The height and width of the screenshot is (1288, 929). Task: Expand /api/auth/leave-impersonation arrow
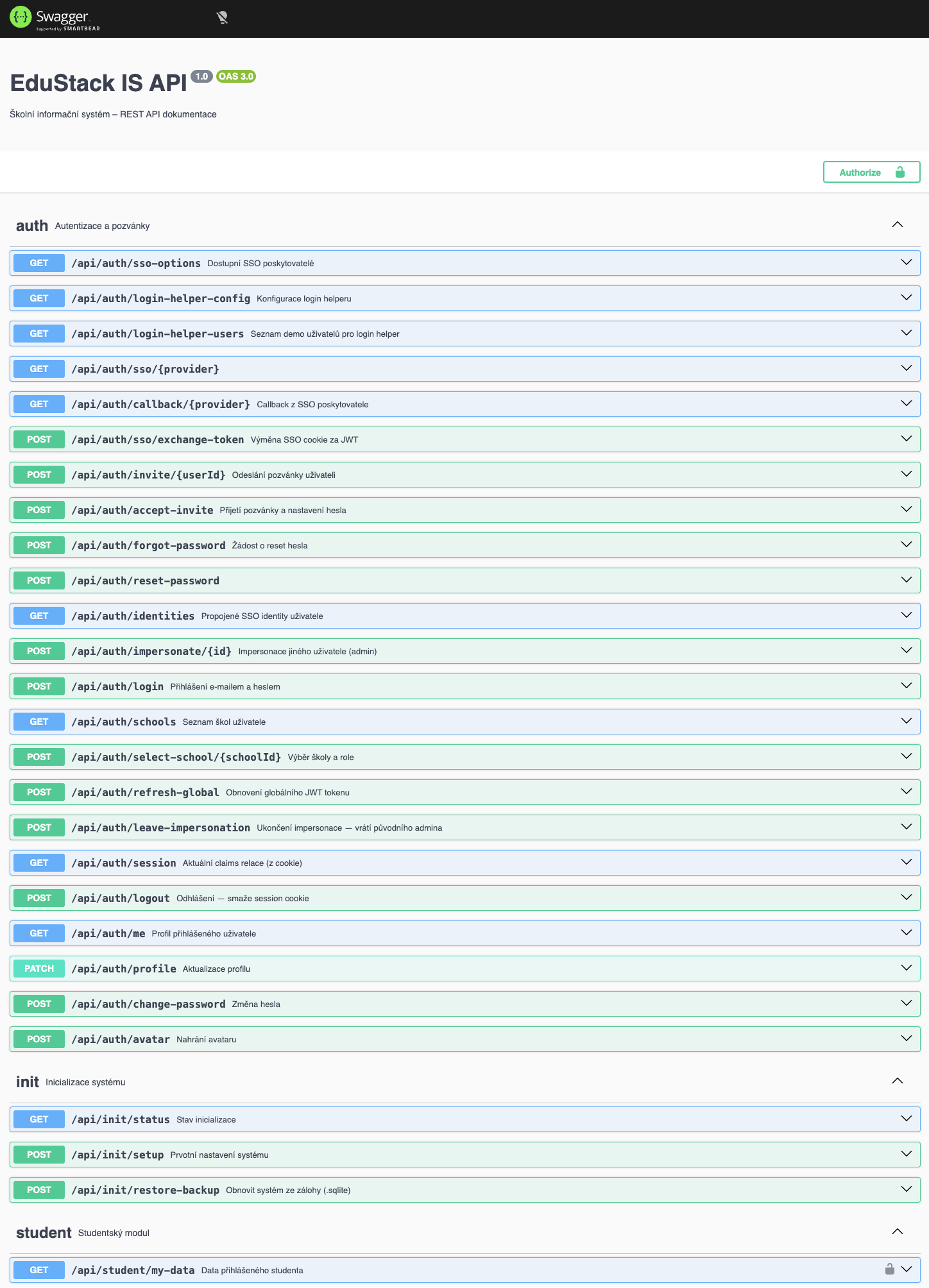pyautogui.click(x=907, y=827)
